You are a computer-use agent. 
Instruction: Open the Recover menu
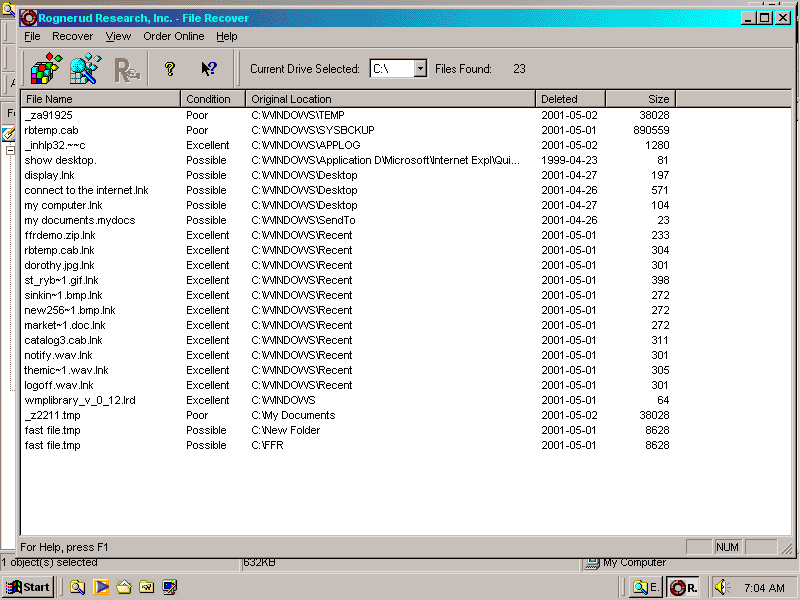click(72, 36)
